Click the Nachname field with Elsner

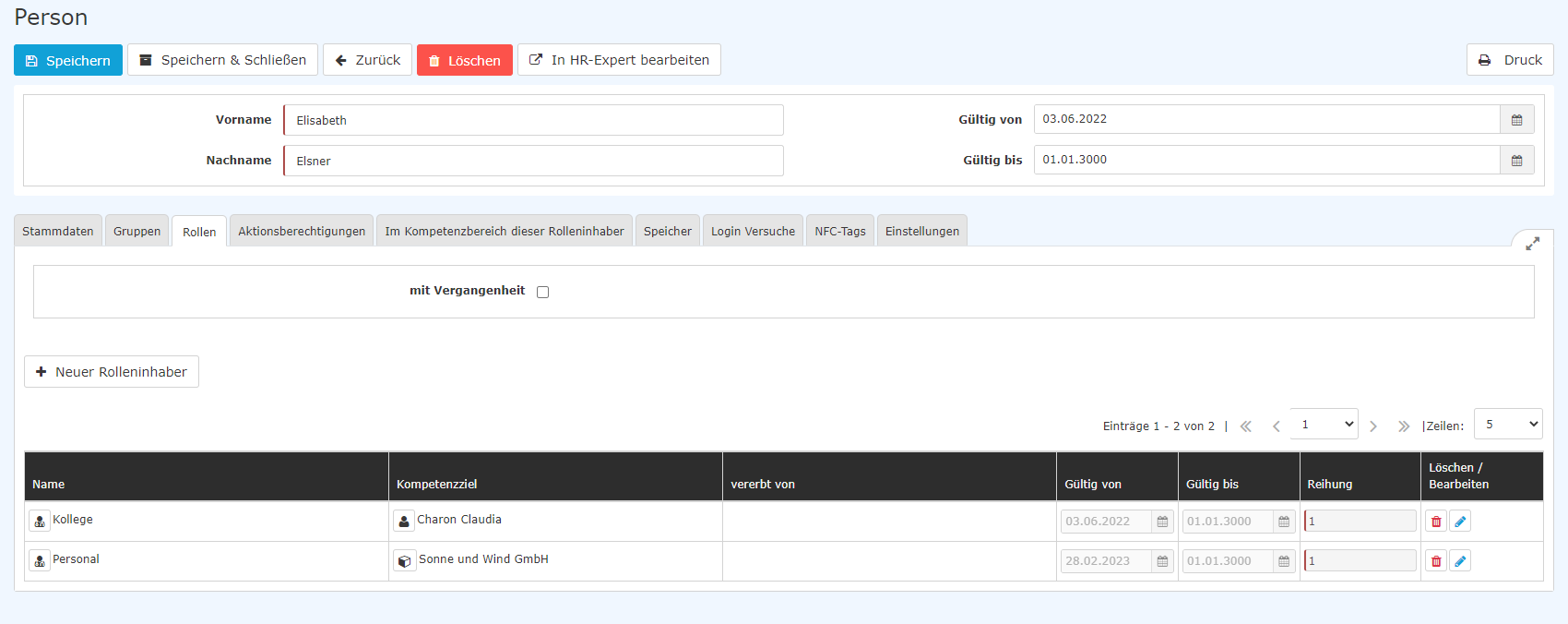[x=533, y=161]
